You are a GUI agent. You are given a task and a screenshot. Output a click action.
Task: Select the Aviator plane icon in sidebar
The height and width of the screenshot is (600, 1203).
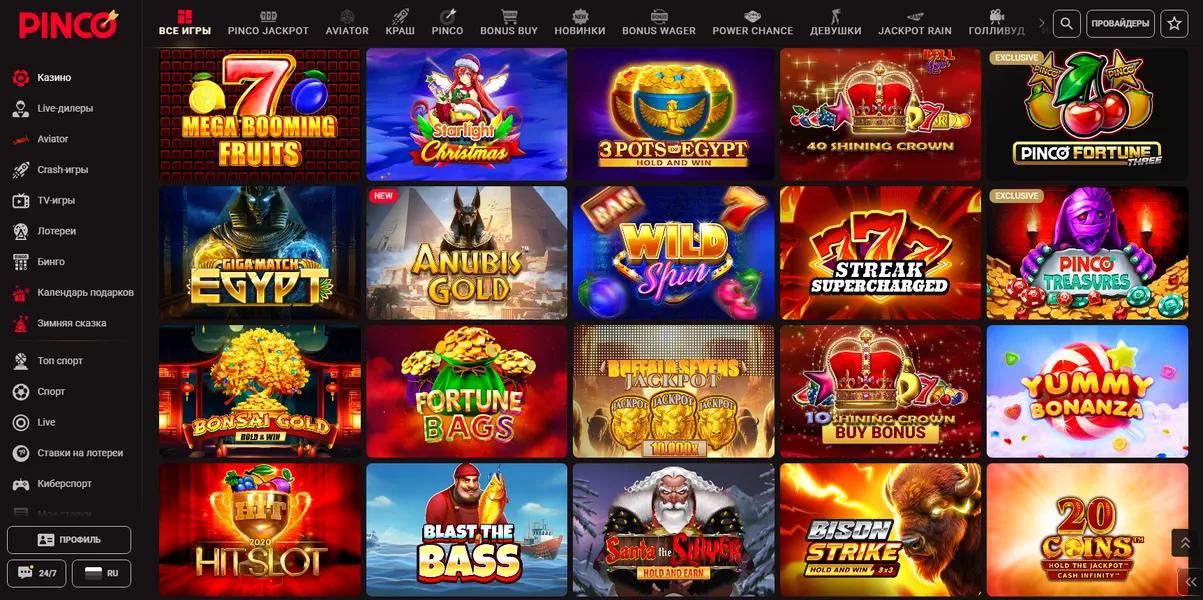click(20, 139)
